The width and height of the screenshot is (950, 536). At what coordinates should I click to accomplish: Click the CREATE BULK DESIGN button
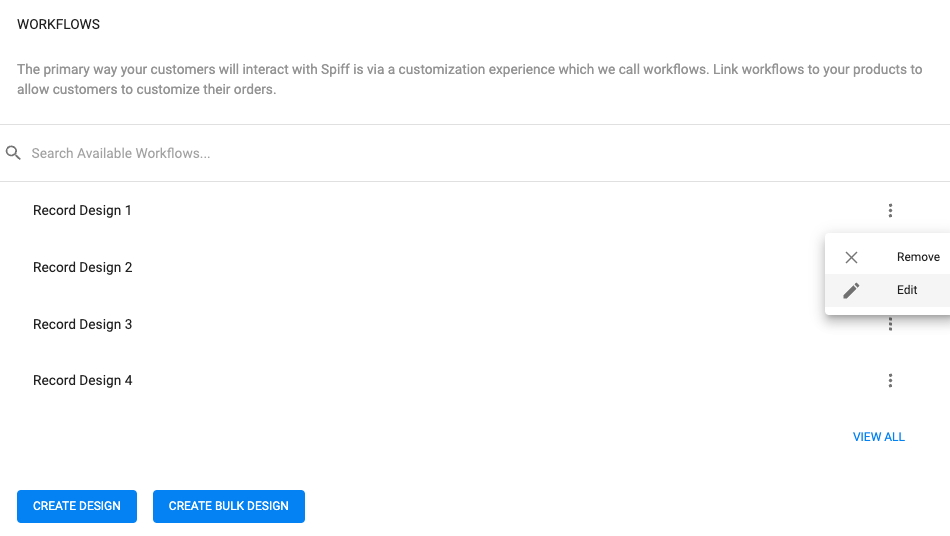coord(228,506)
